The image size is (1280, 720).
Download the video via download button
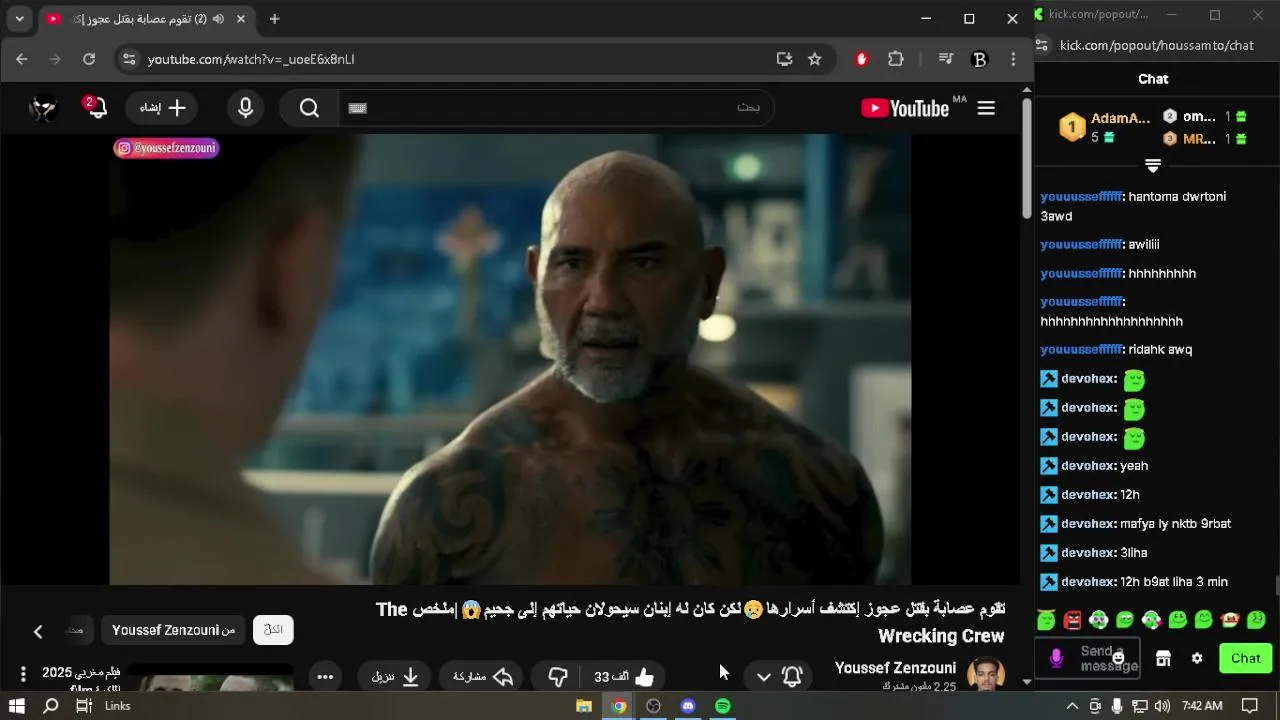click(x=395, y=677)
